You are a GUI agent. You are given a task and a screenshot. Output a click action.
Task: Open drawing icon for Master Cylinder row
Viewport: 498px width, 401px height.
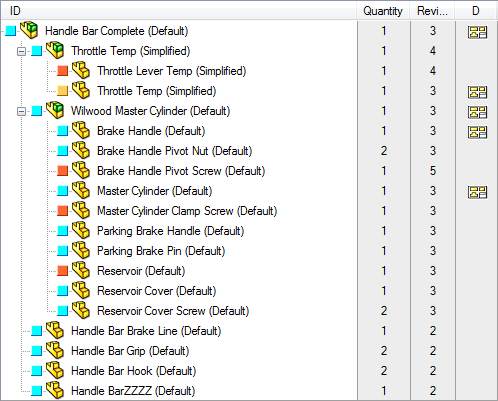(477, 192)
